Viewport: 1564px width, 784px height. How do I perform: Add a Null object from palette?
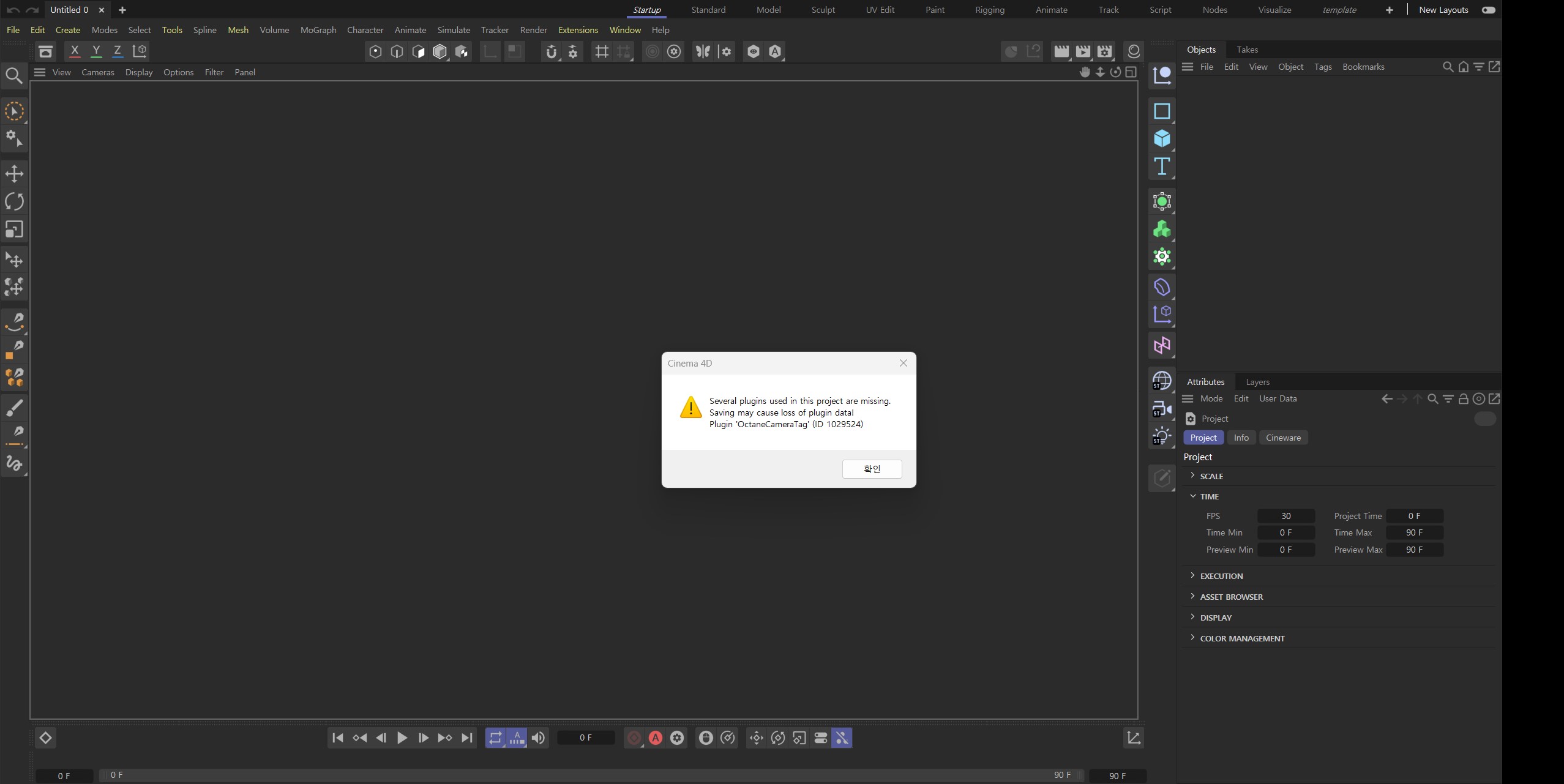(1162, 75)
